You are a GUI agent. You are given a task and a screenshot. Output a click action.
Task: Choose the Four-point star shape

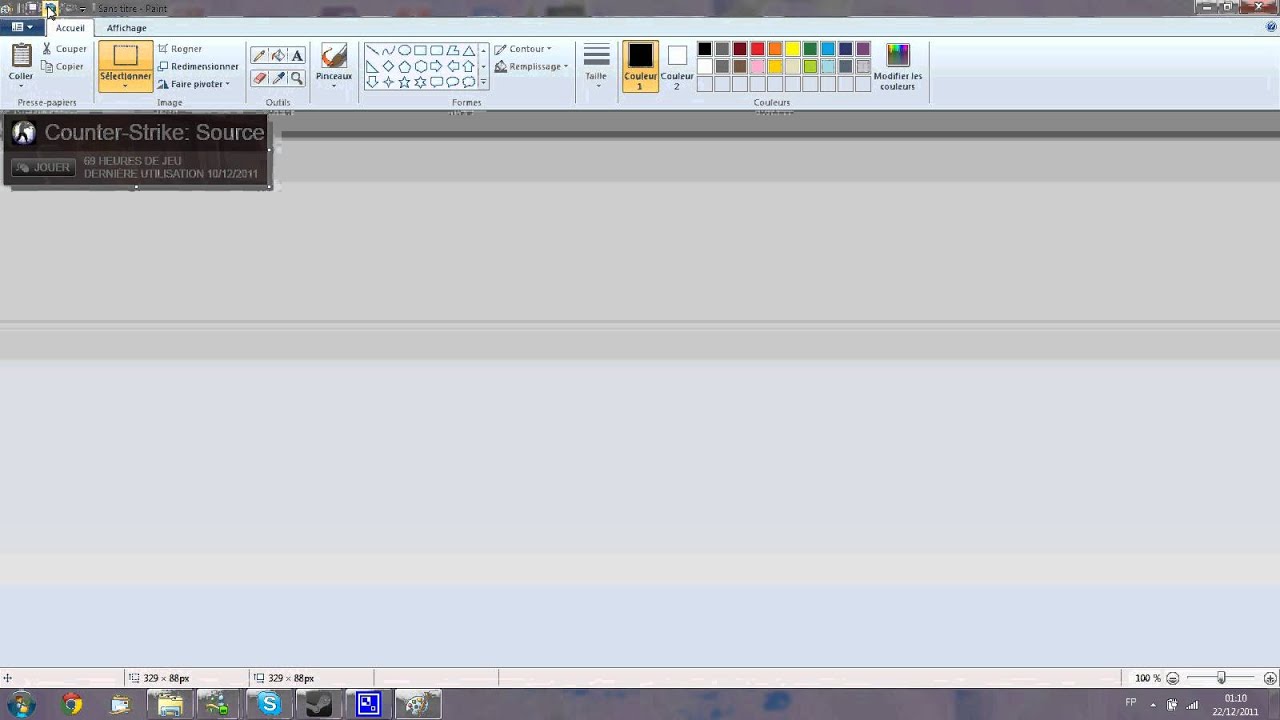coord(388,82)
